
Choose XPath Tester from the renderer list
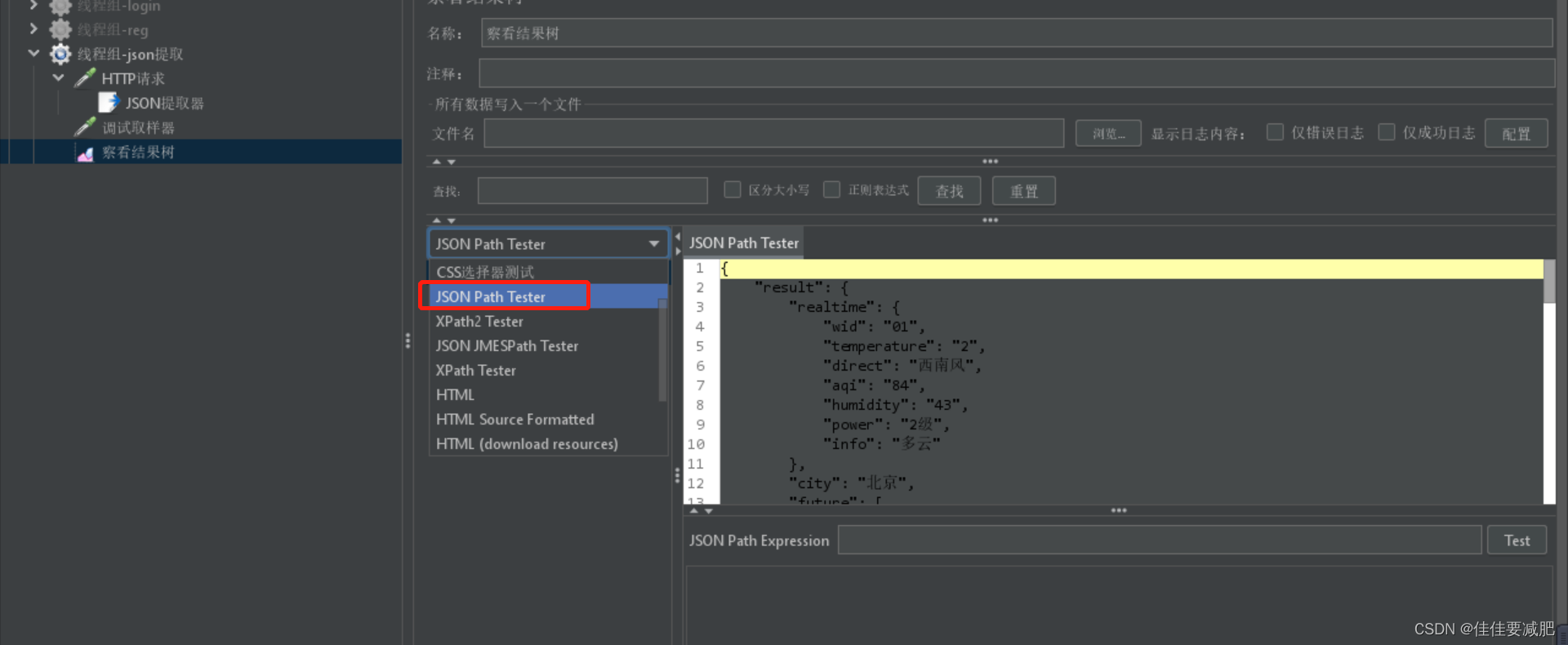[545, 370]
